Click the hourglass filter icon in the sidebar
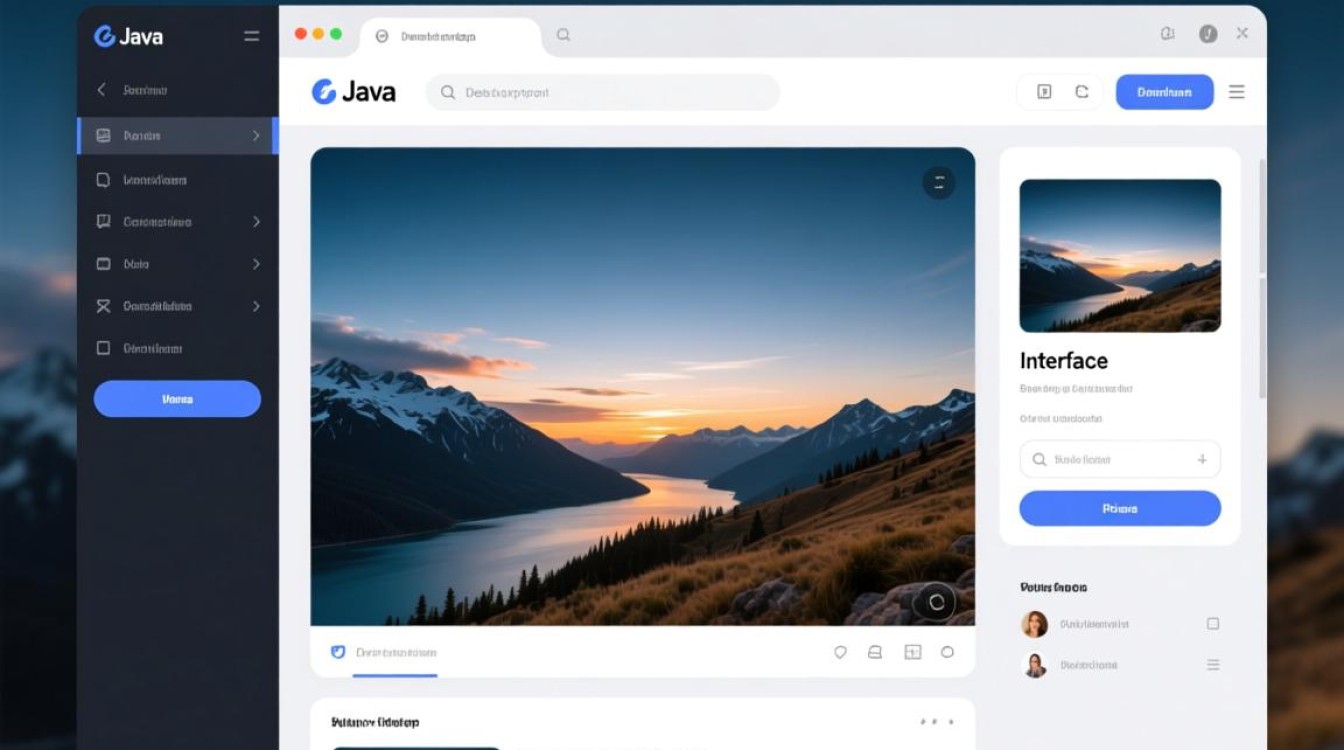Image resolution: width=1344 pixels, height=750 pixels. (104, 306)
